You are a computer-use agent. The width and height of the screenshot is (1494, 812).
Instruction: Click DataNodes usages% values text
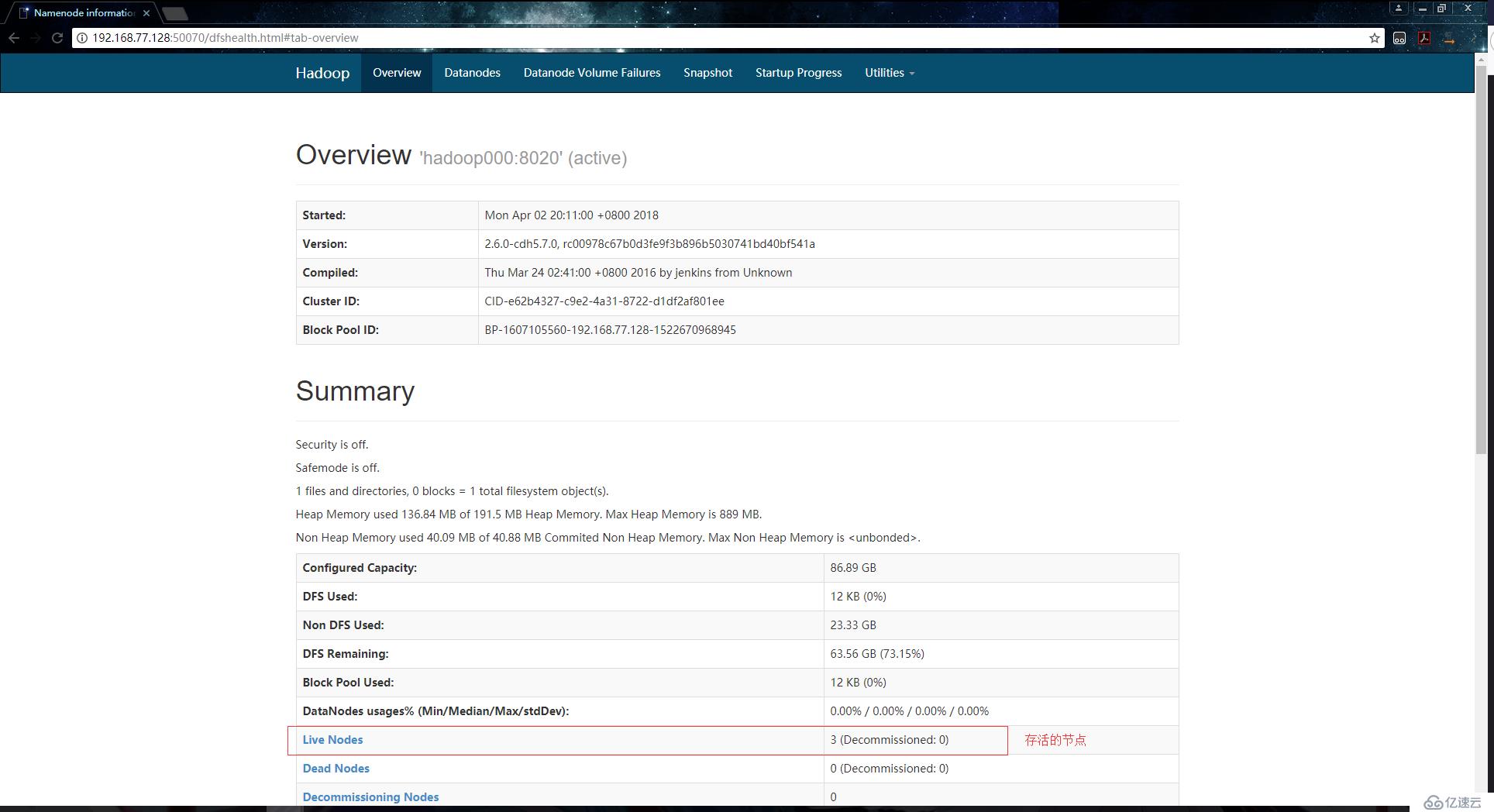click(909, 711)
